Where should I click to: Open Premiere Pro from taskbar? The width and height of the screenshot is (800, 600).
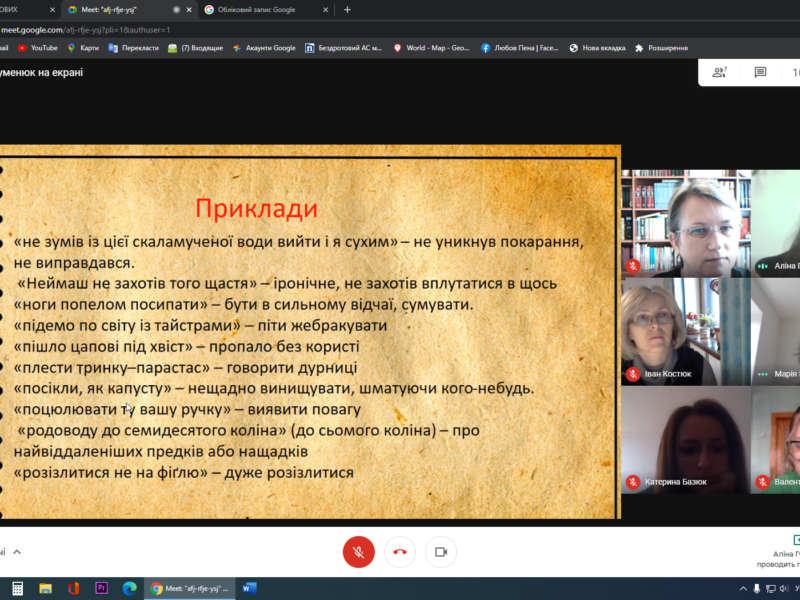[x=101, y=588]
